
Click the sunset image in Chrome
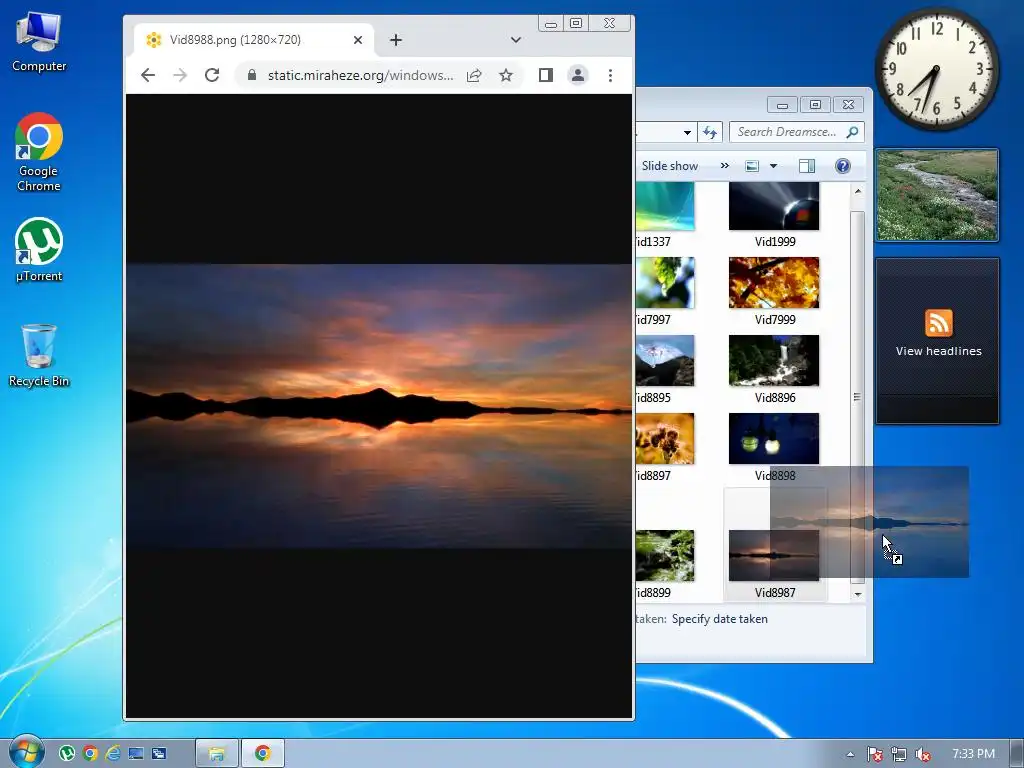(x=379, y=406)
